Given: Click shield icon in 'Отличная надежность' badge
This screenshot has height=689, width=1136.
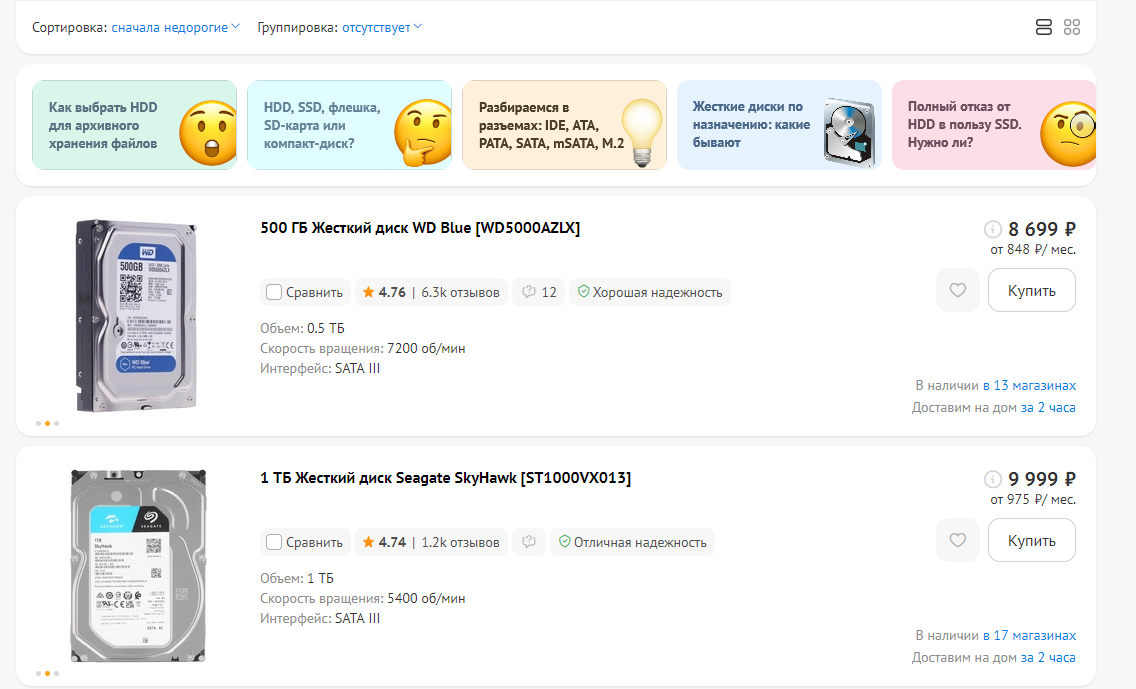Looking at the screenshot, I should tap(564, 541).
